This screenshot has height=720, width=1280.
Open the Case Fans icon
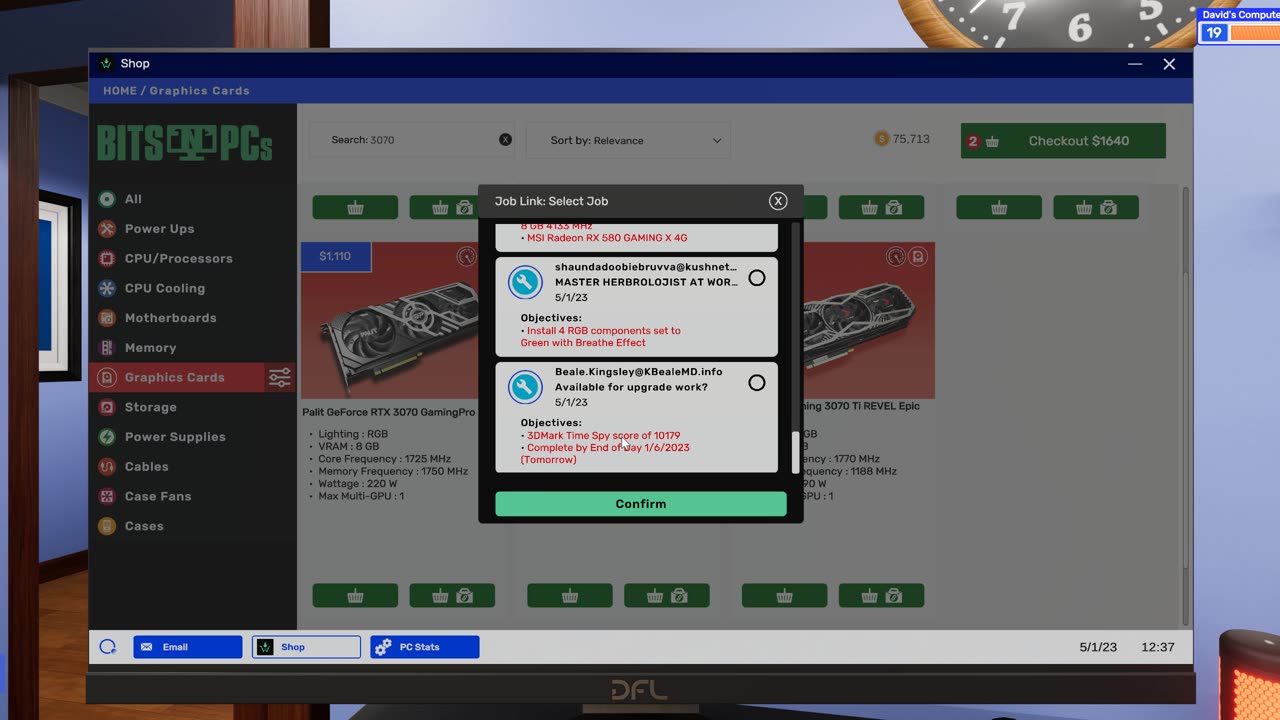pyautogui.click(x=107, y=496)
